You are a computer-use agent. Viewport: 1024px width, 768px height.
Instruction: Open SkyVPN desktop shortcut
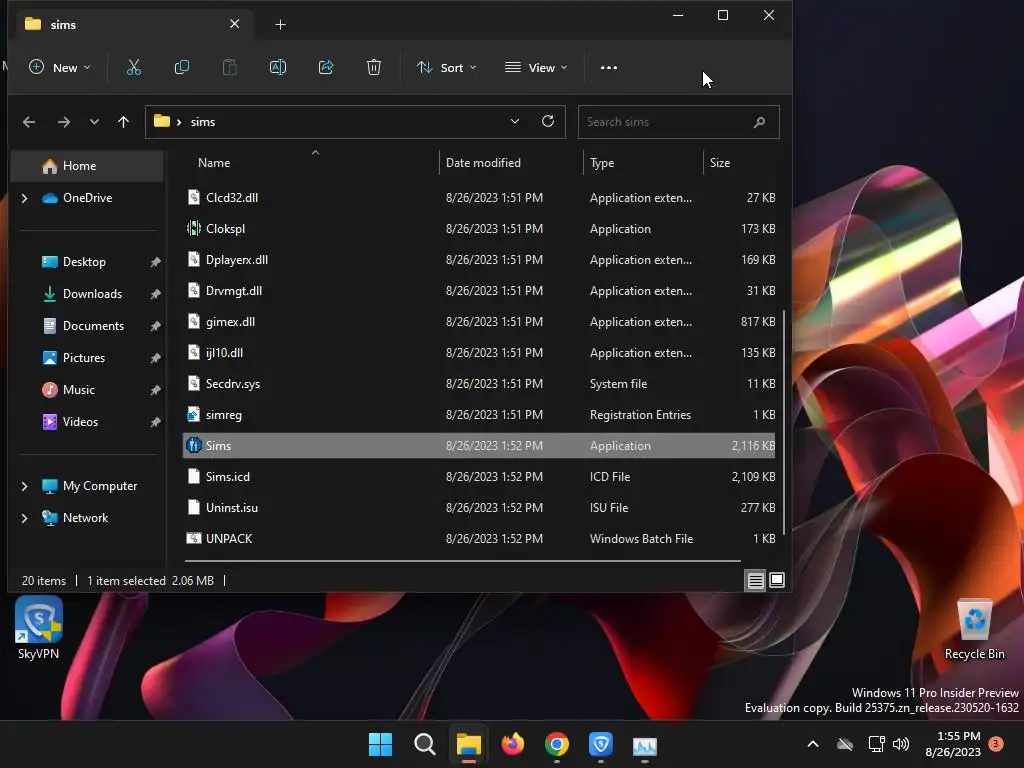[x=39, y=628]
